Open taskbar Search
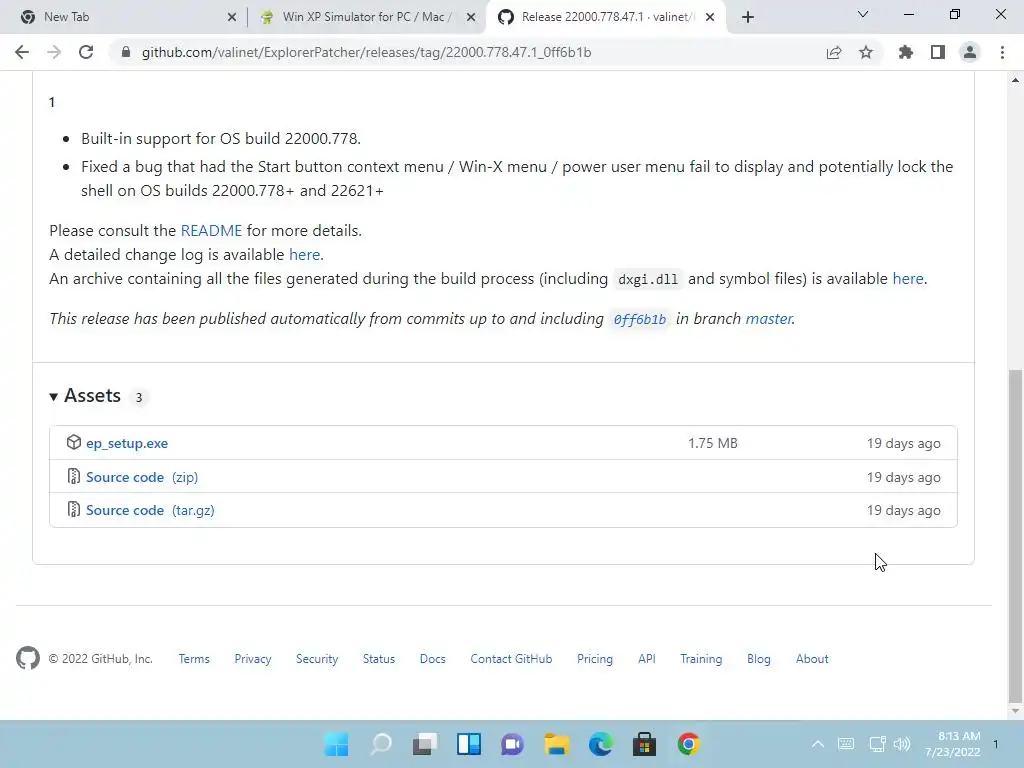1024x768 pixels. click(x=381, y=744)
